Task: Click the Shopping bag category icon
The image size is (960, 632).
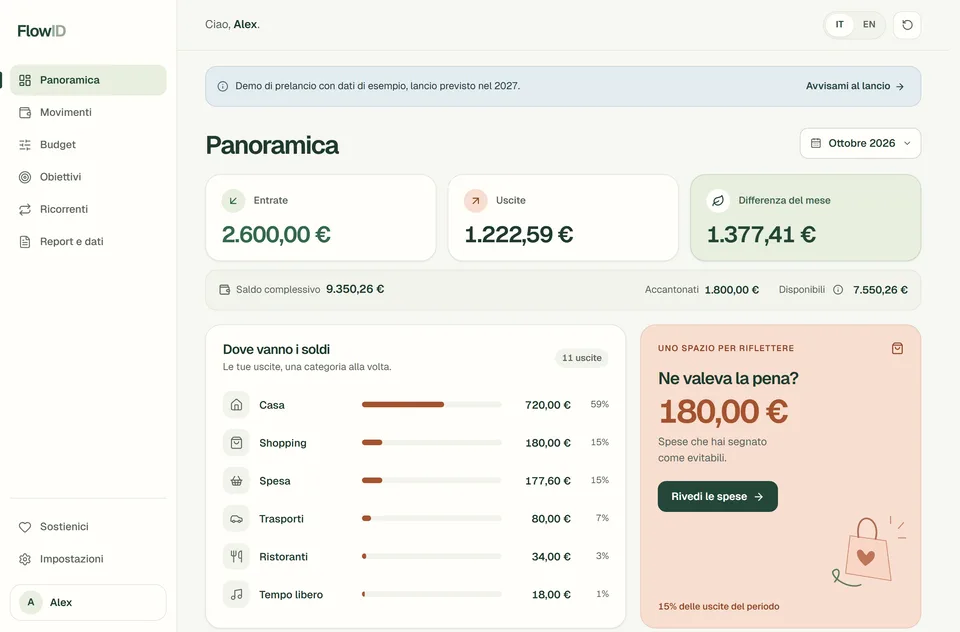Action: click(x=236, y=443)
